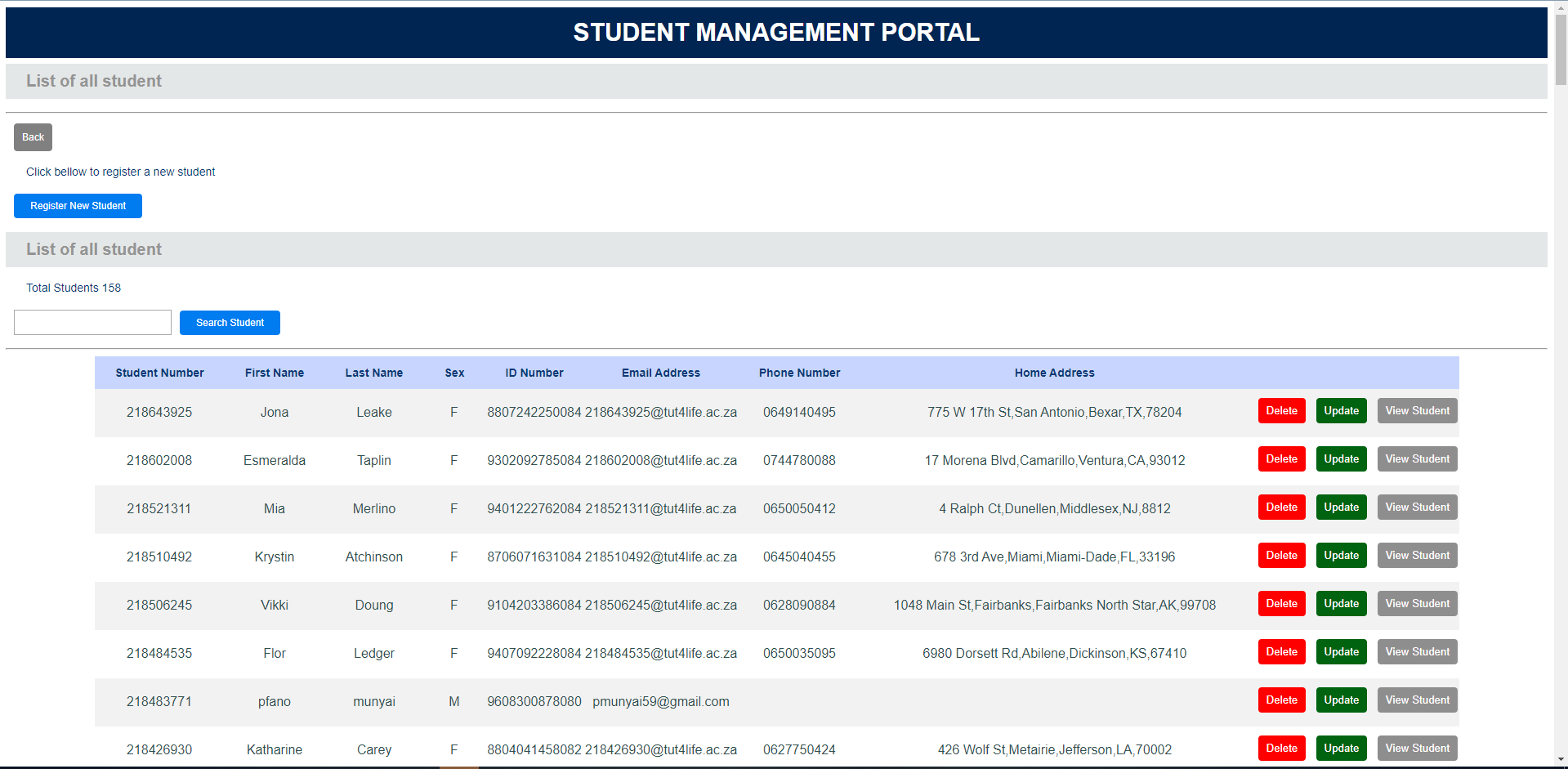The image size is (1568, 769).
Task: Update Katharine Carey's record
Action: [1341, 749]
